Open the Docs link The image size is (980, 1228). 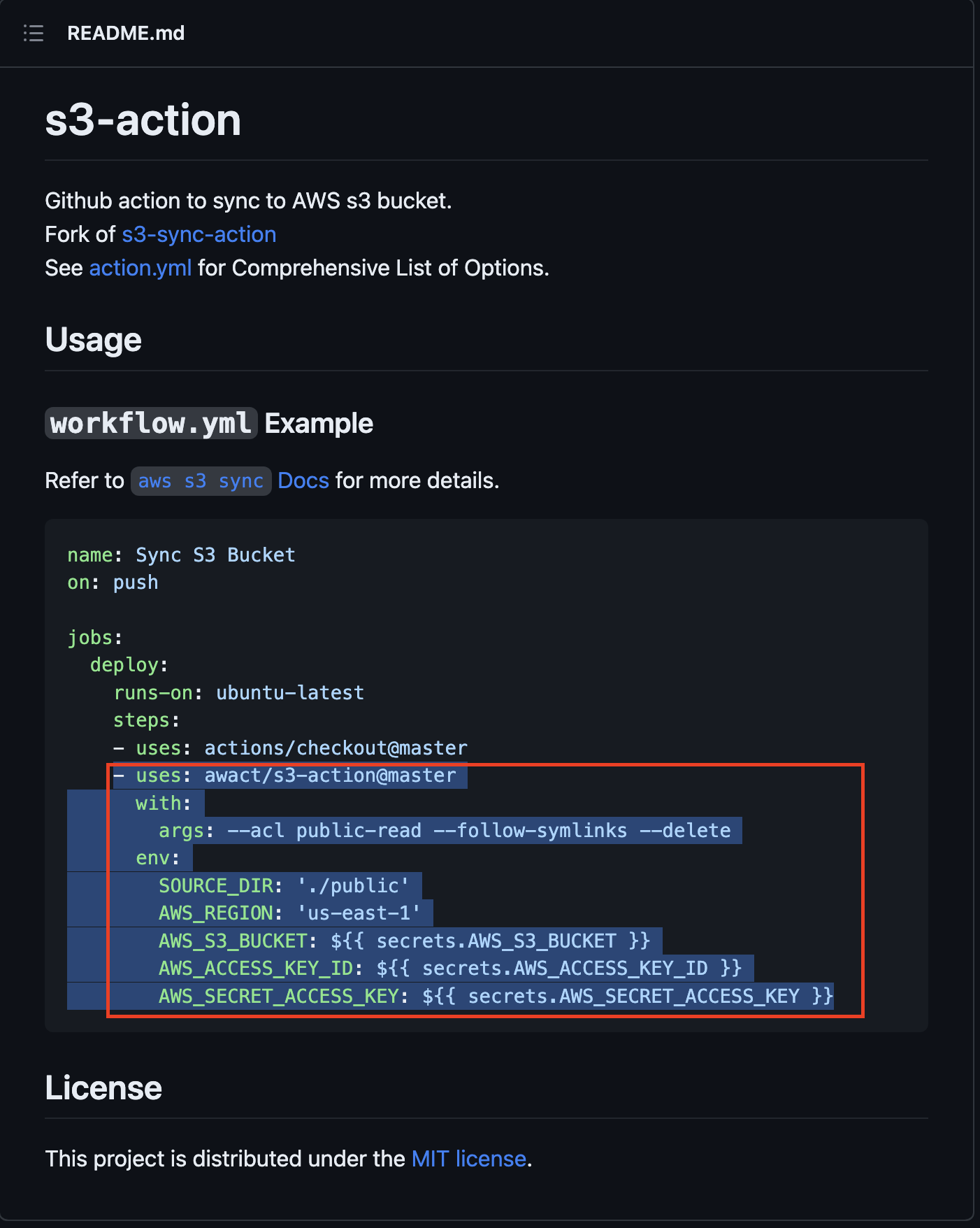[x=303, y=480]
